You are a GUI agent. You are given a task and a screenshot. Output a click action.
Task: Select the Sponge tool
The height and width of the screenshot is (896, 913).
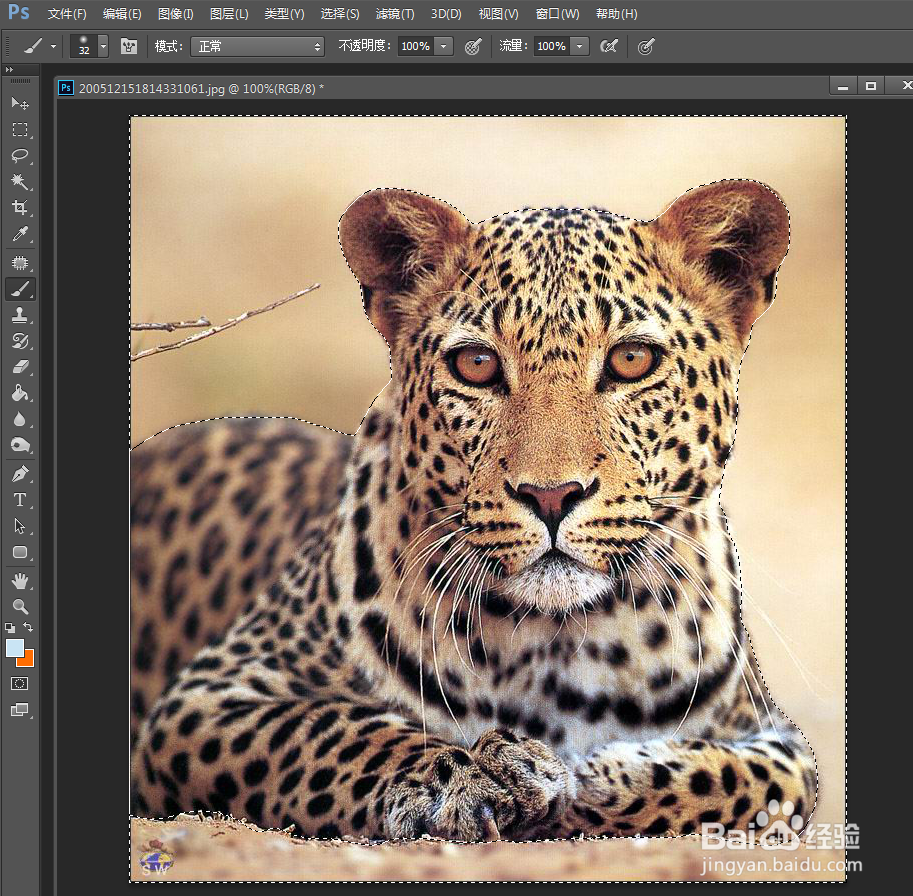20,445
